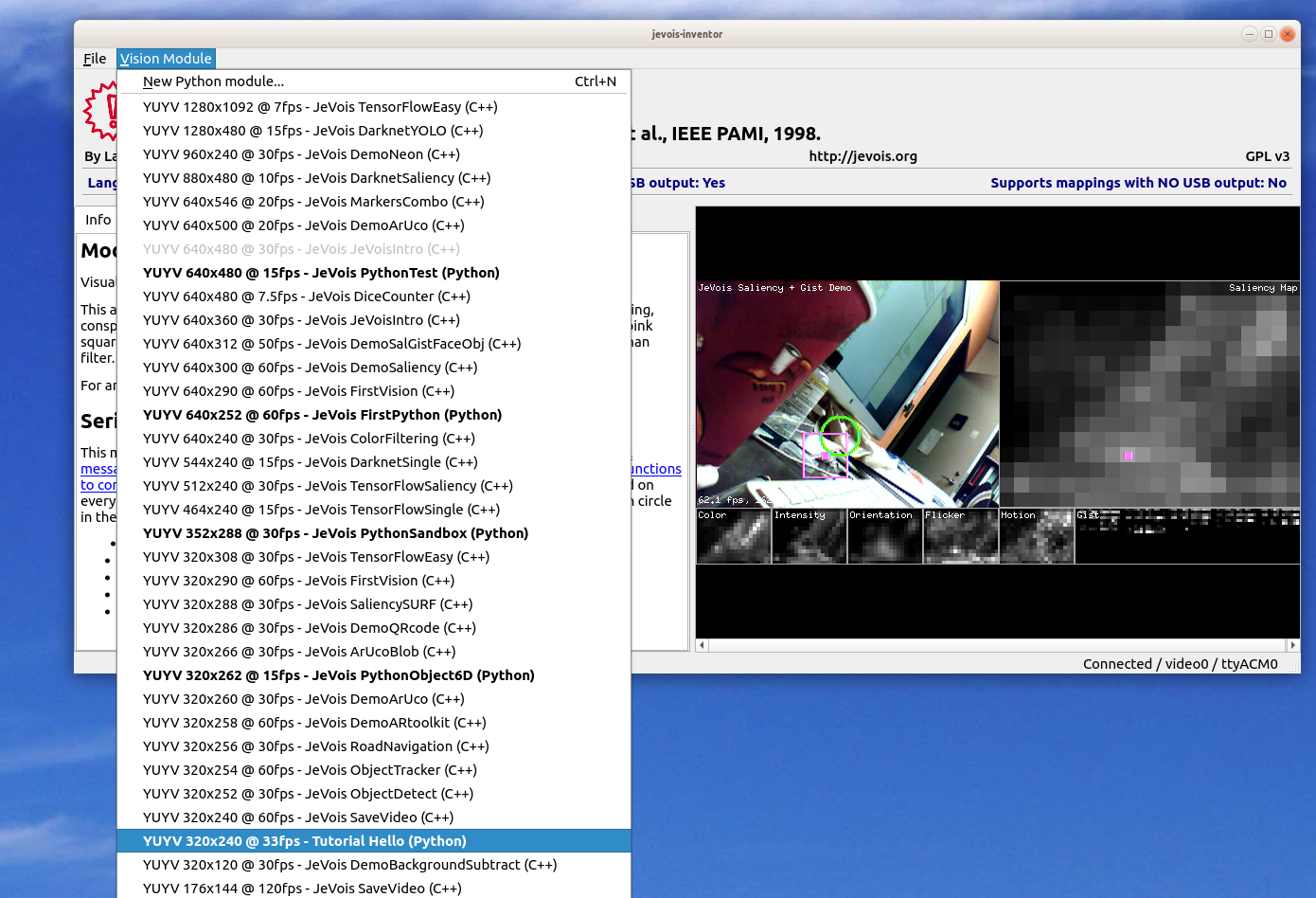Open the http://jevois.org link
This screenshot has height=898, width=1316.
[x=863, y=156]
